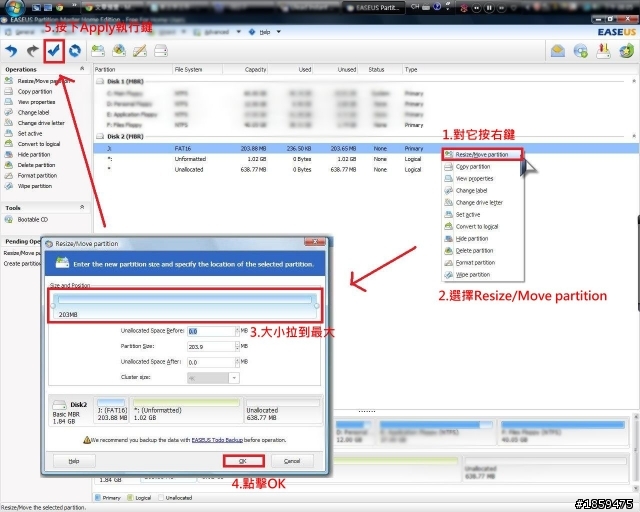Screen dimensions: 640x512
Task: Open the Cluster size dropdown
Action: click(234, 378)
